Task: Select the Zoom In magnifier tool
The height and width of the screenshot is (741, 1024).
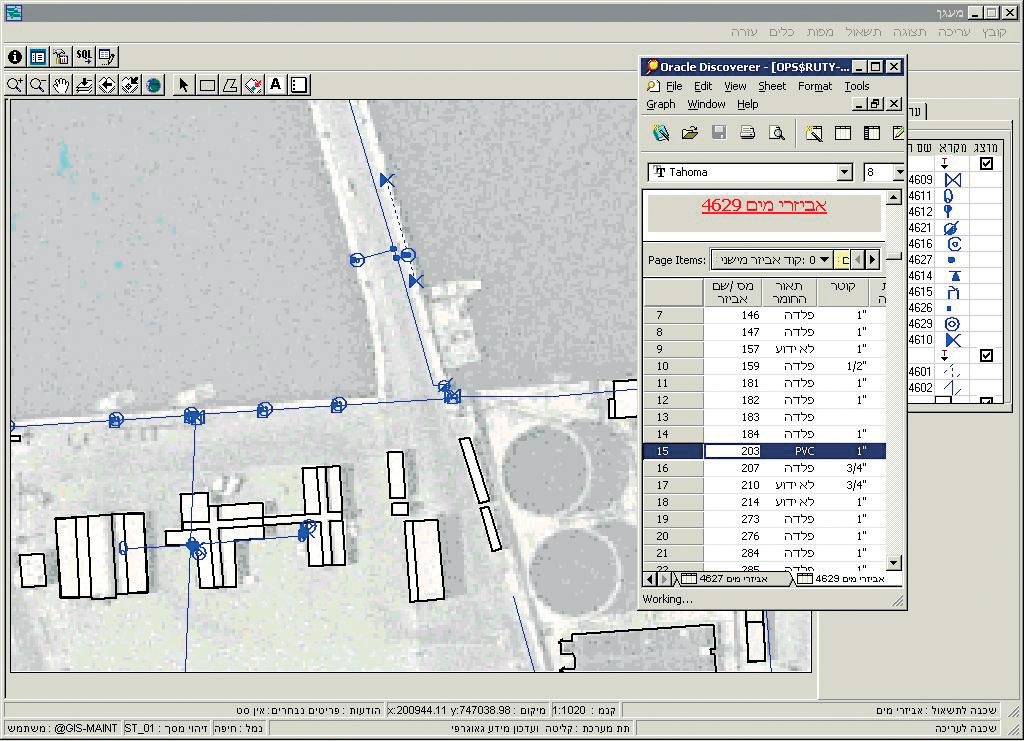Action: click(x=15, y=85)
